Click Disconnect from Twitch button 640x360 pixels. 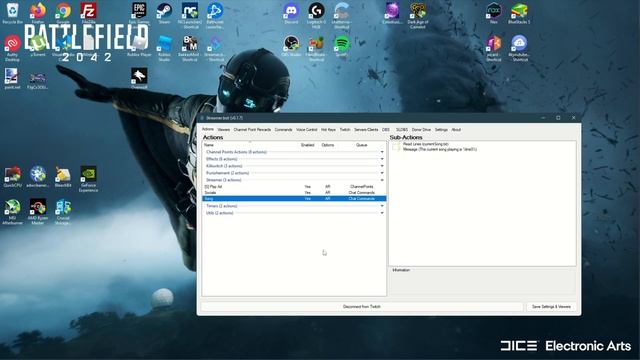(x=362, y=307)
